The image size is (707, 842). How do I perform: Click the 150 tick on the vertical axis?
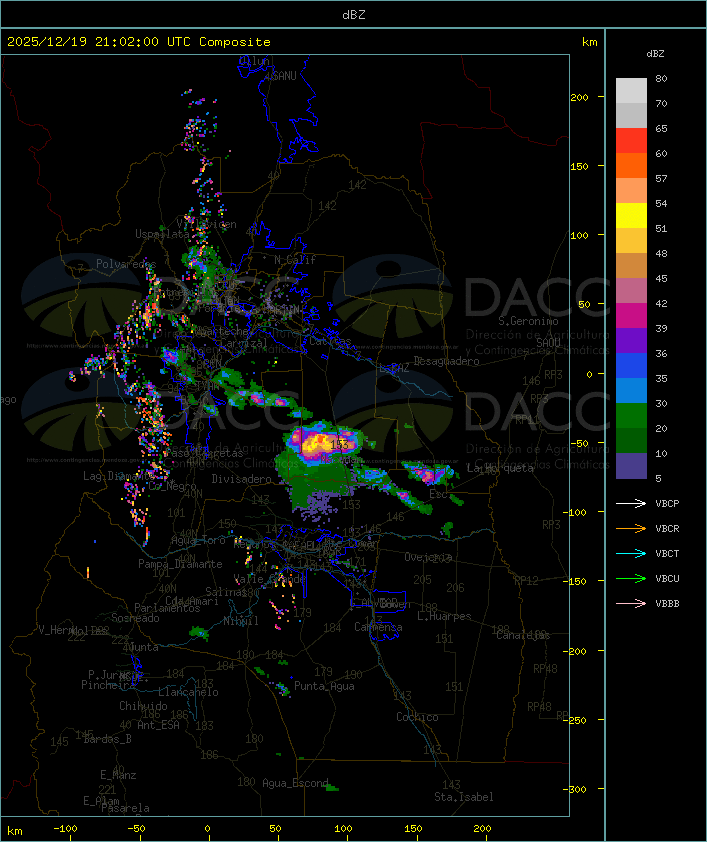click(579, 166)
